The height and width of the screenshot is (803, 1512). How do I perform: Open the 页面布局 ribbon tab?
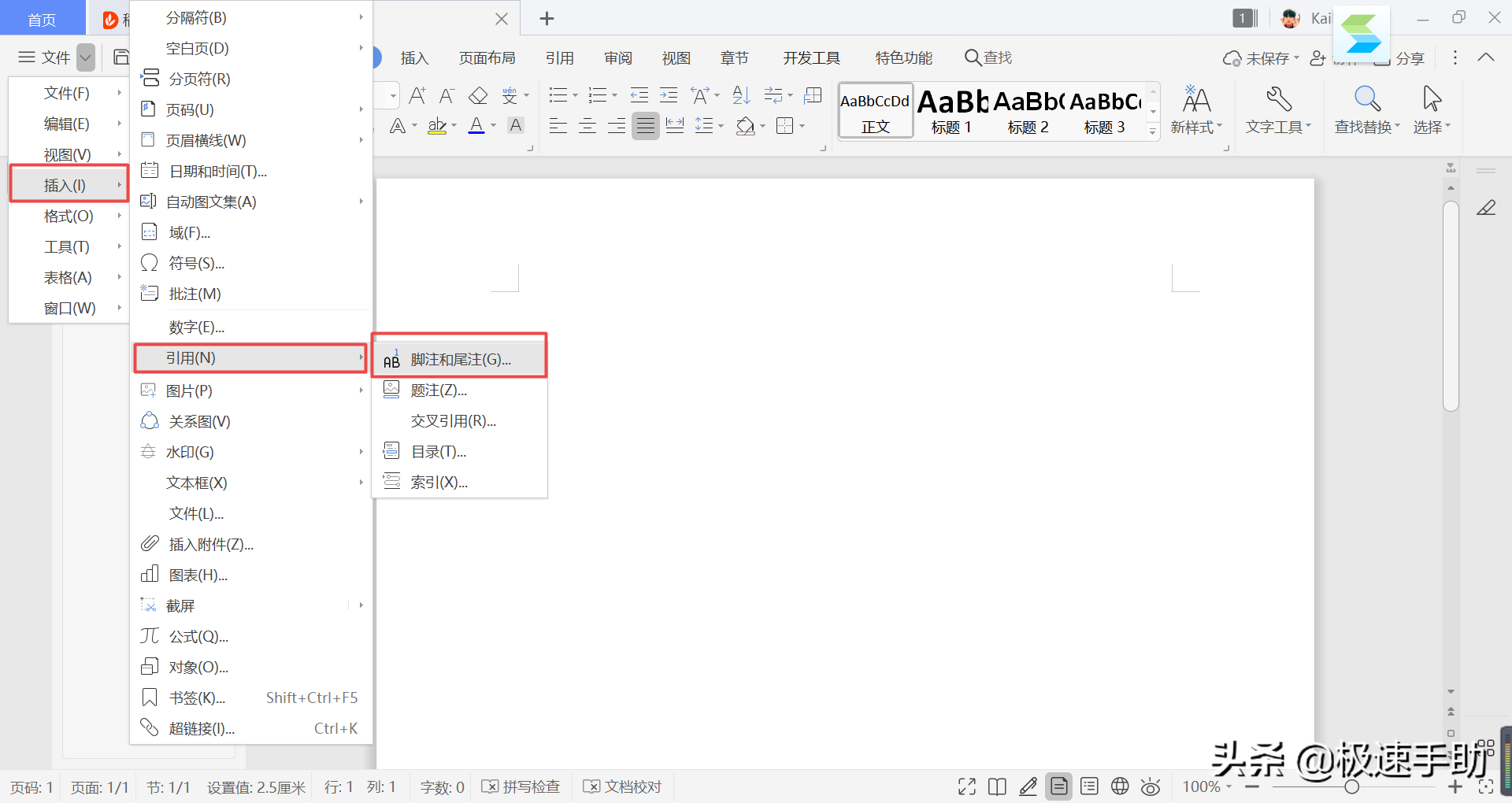tap(487, 58)
